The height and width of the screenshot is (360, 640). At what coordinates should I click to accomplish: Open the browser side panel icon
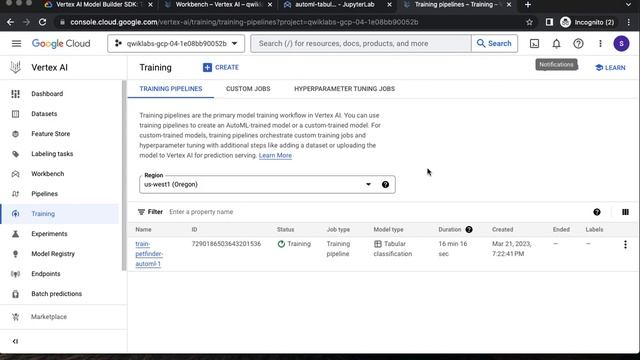[x=549, y=22]
